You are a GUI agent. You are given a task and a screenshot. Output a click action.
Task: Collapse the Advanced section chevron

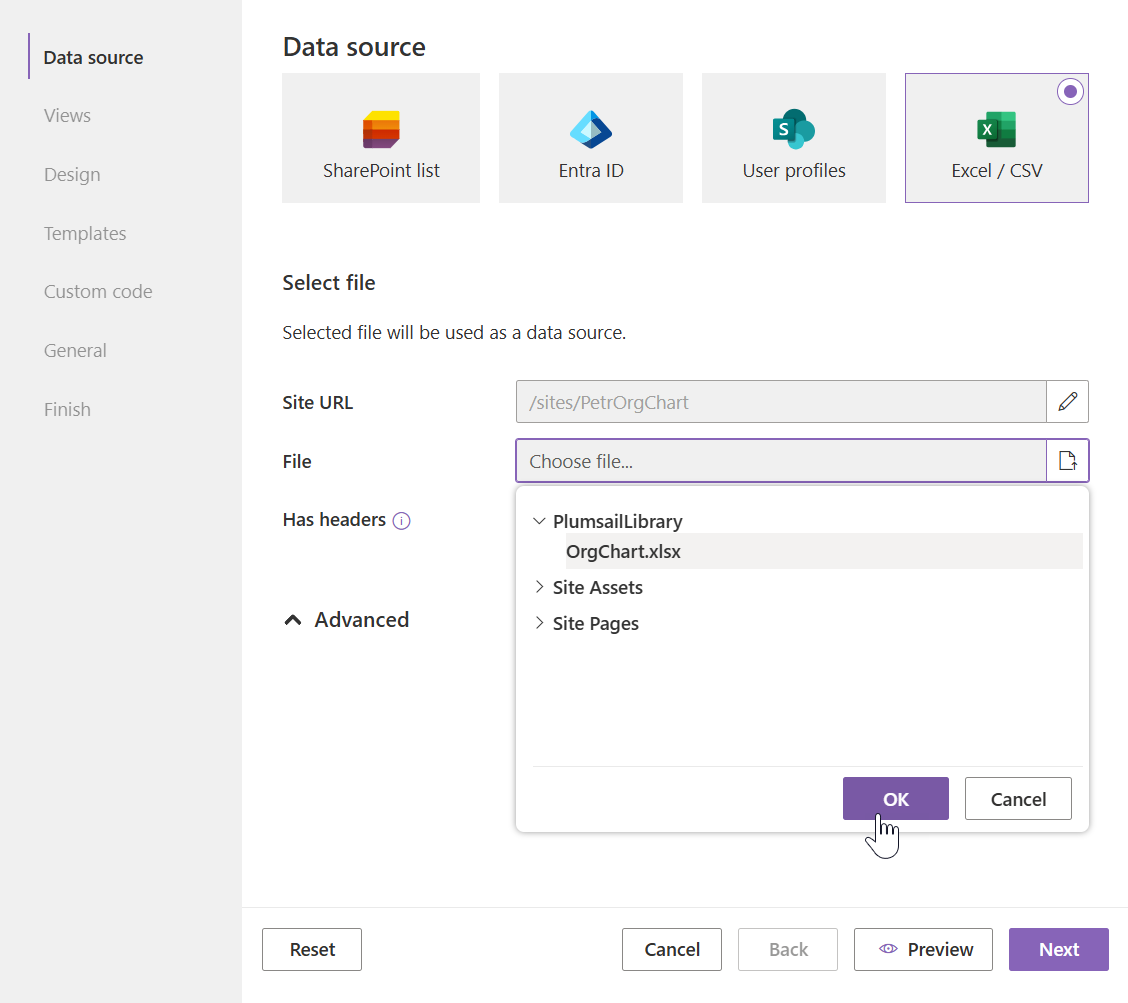coord(293,620)
